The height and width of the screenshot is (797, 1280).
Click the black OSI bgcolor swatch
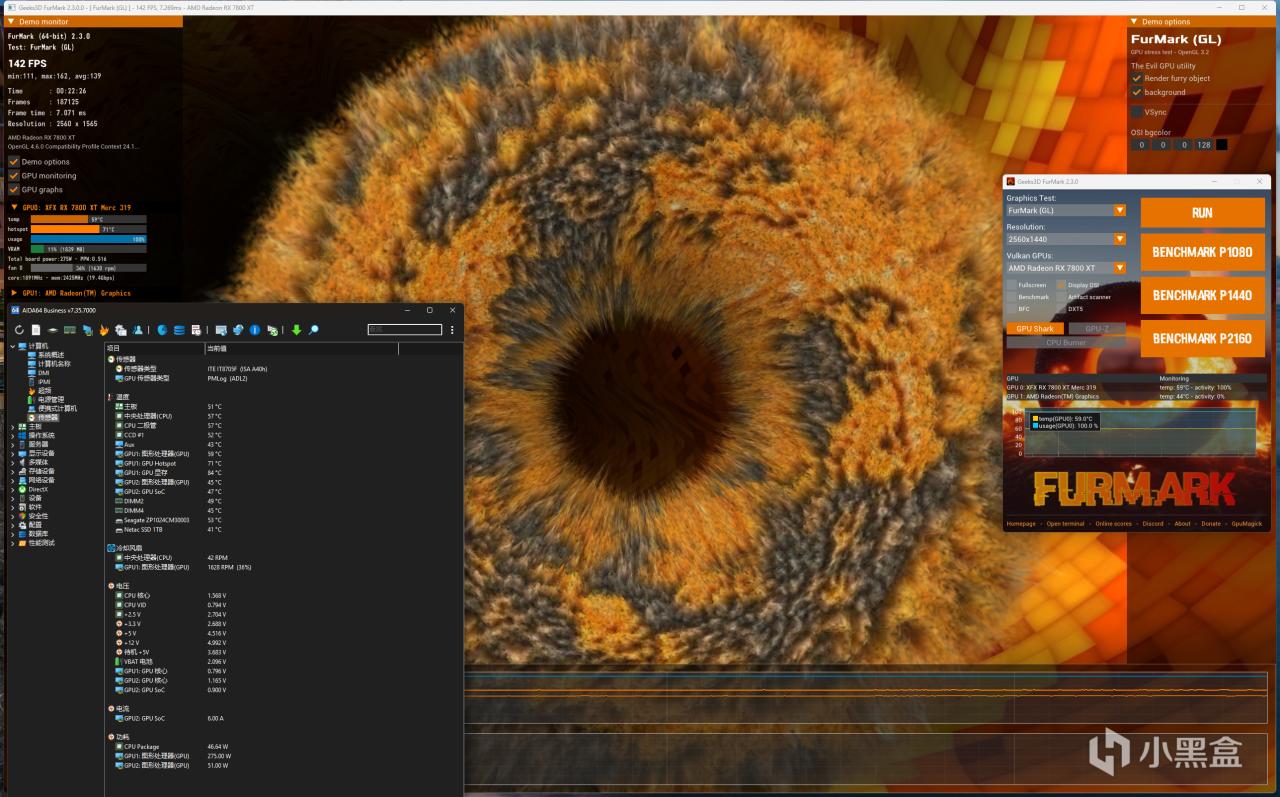[1221, 145]
